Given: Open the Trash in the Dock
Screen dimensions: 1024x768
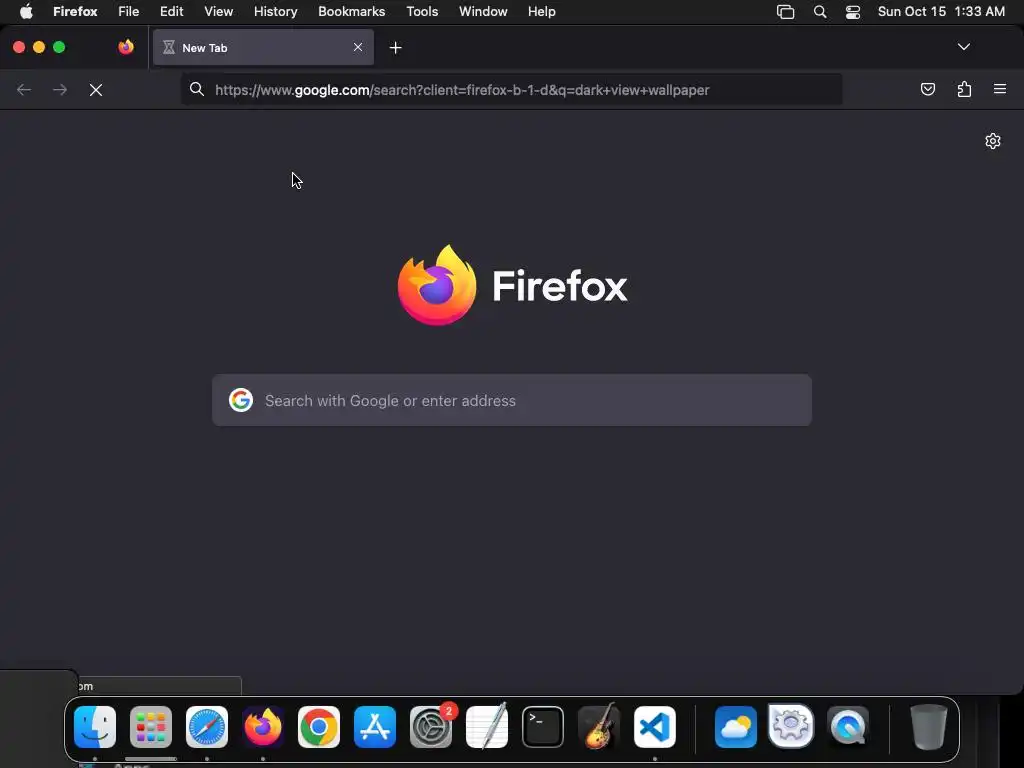Looking at the screenshot, I should tap(929, 726).
